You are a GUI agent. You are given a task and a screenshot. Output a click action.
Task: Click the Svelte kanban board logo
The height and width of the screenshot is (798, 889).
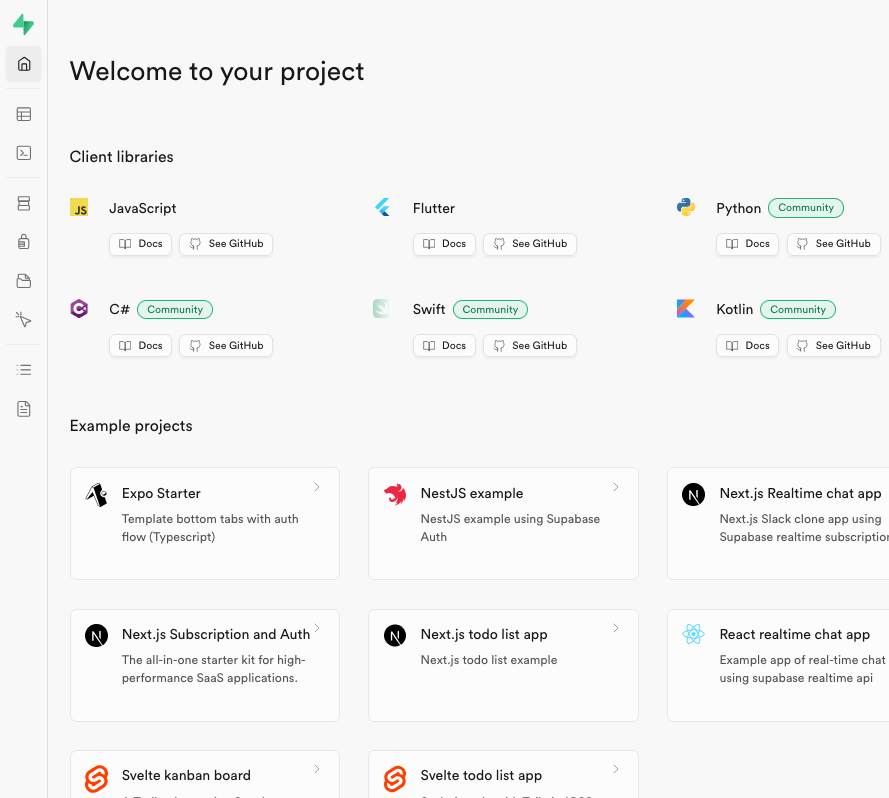point(96,779)
